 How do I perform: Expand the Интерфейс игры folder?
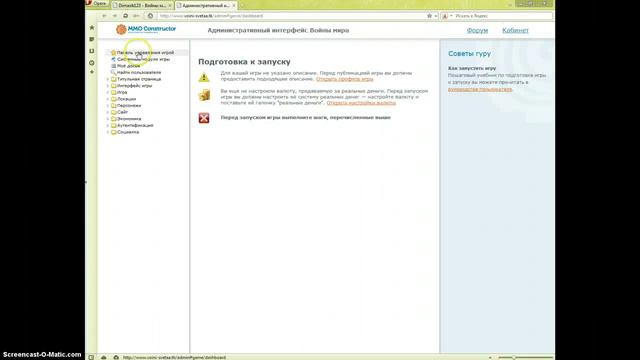(x=108, y=86)
